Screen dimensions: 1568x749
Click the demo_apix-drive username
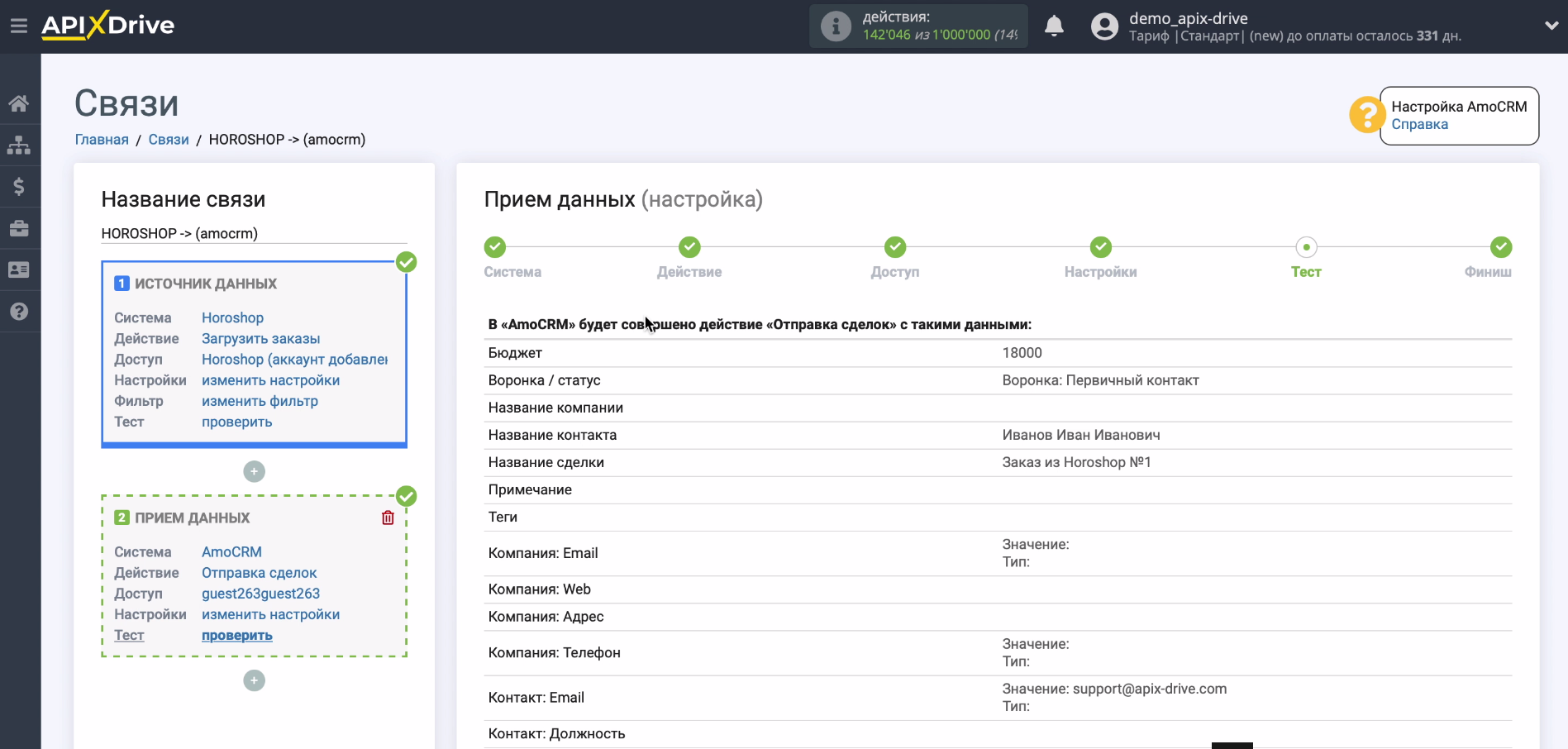pyautogui.click(x=1189, y=18)
